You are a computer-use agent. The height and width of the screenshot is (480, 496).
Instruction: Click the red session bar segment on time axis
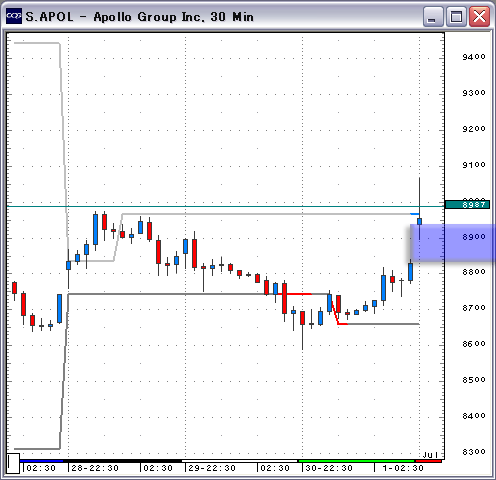(x=429, y=461)
